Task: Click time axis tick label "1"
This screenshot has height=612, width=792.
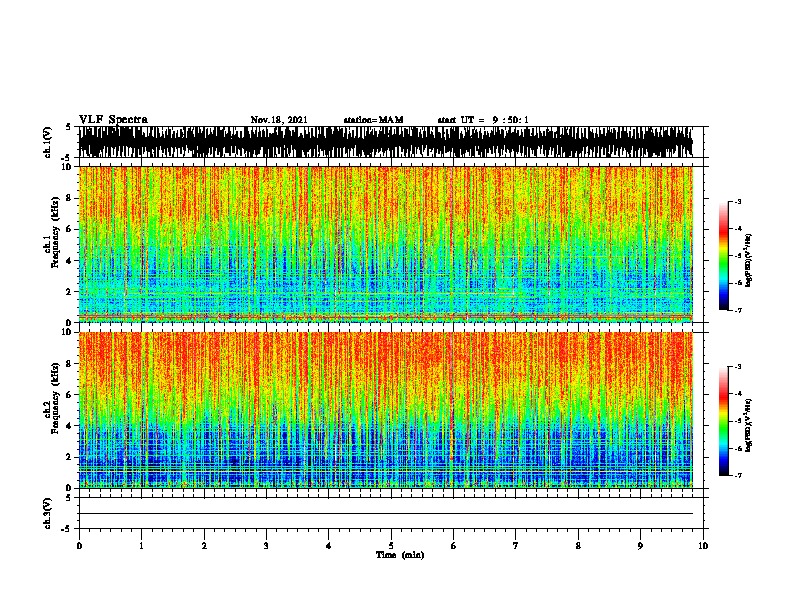Action: pyautogui.click(x=141, y=546)
